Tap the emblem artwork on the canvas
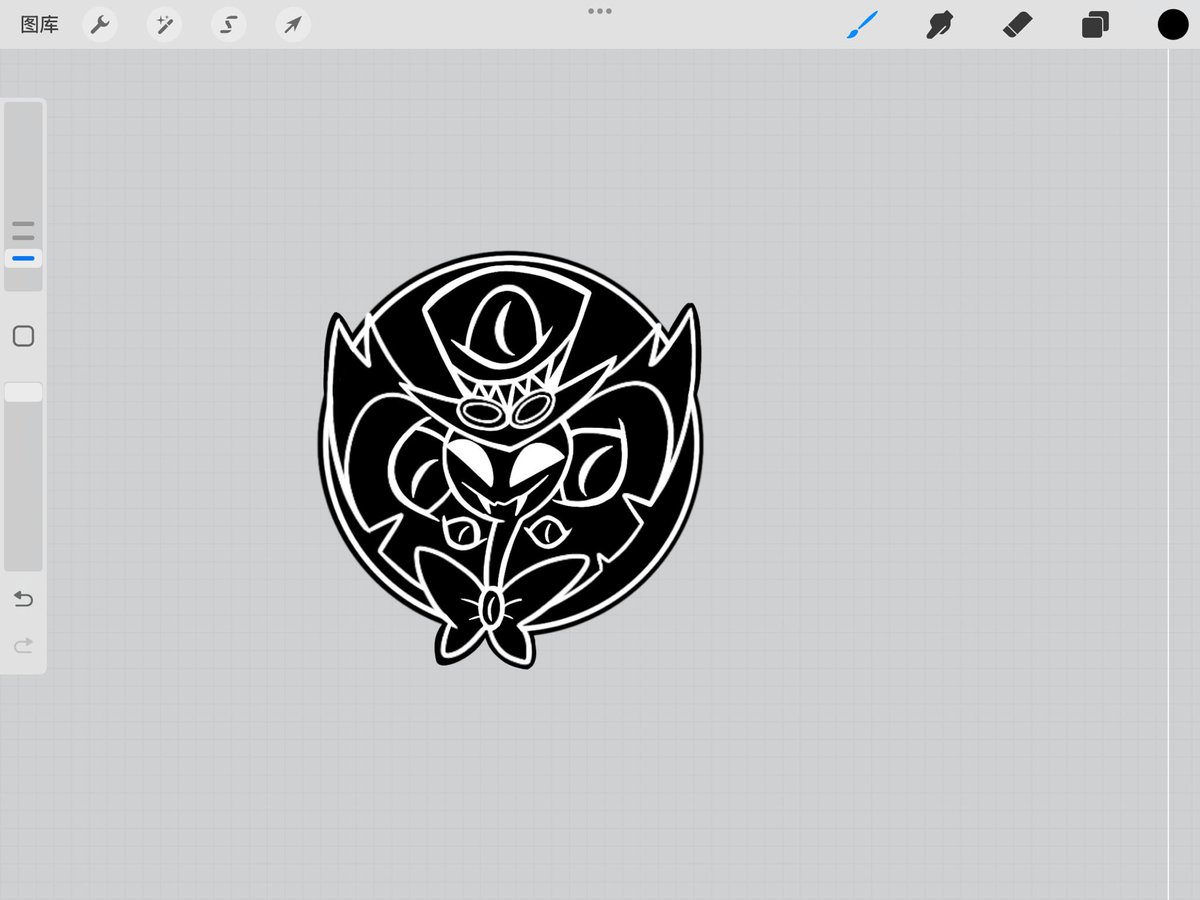1200x900 pixels. [510, 460]
